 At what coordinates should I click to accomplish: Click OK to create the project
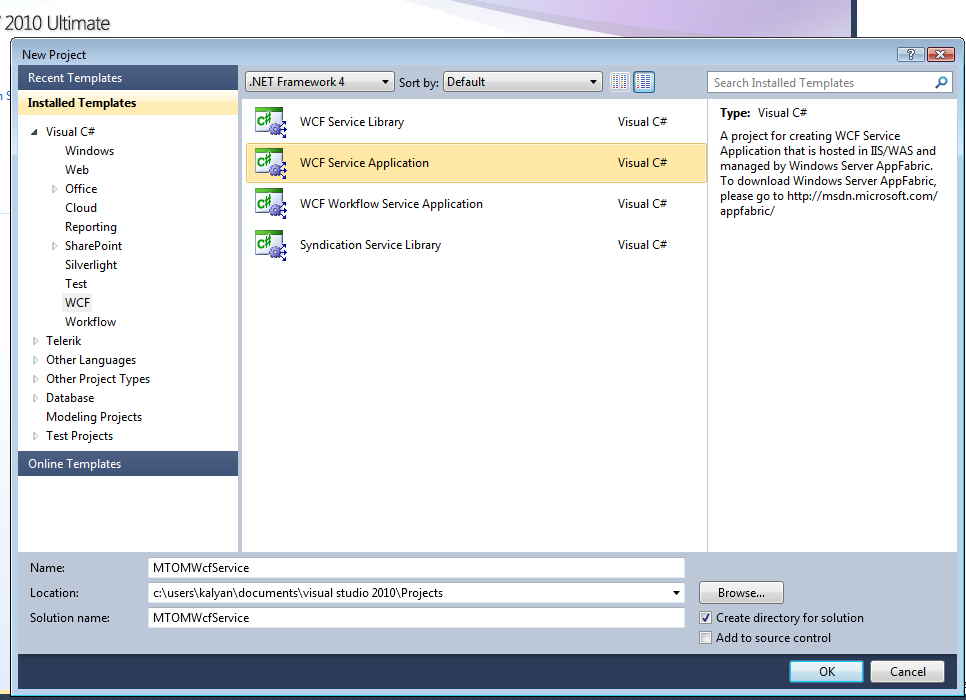(x=826, y=672)
